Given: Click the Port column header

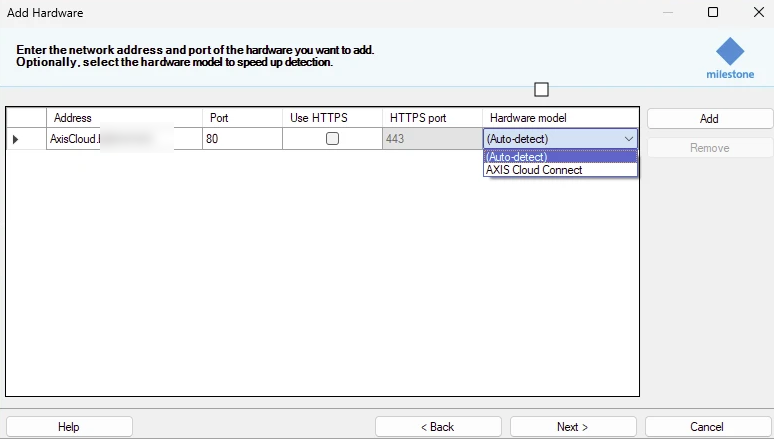Looking at the screenshot, I should (x=242, y=118).
